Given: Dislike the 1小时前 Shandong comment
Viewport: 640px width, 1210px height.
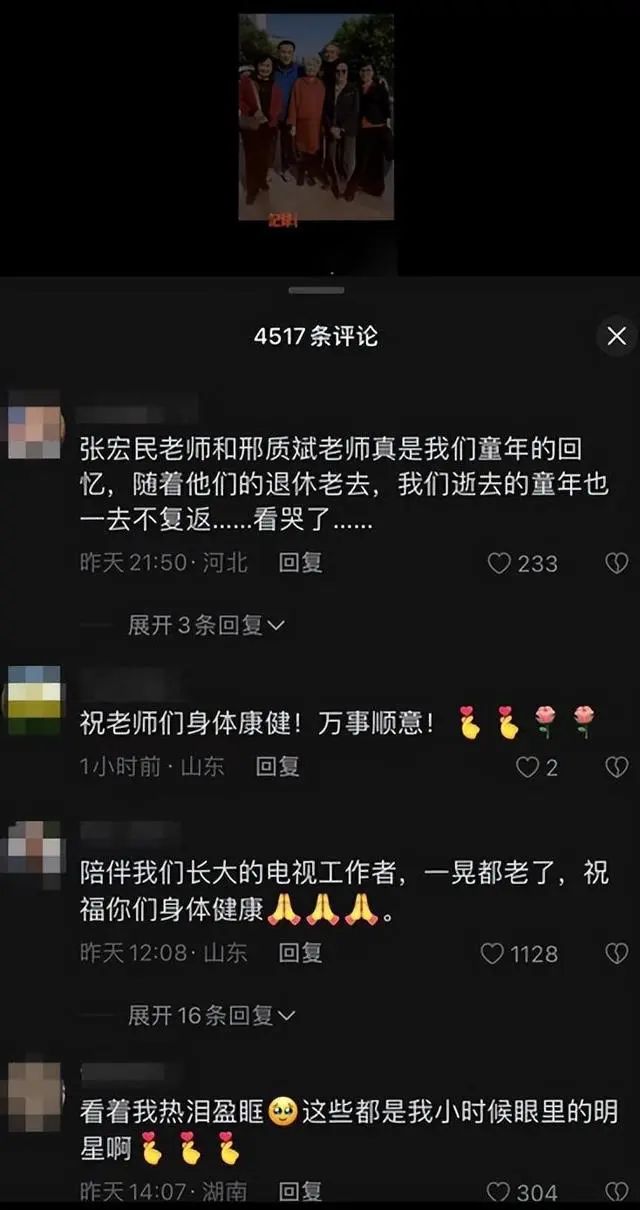Looking at the screenshot, I should [617, 767].
